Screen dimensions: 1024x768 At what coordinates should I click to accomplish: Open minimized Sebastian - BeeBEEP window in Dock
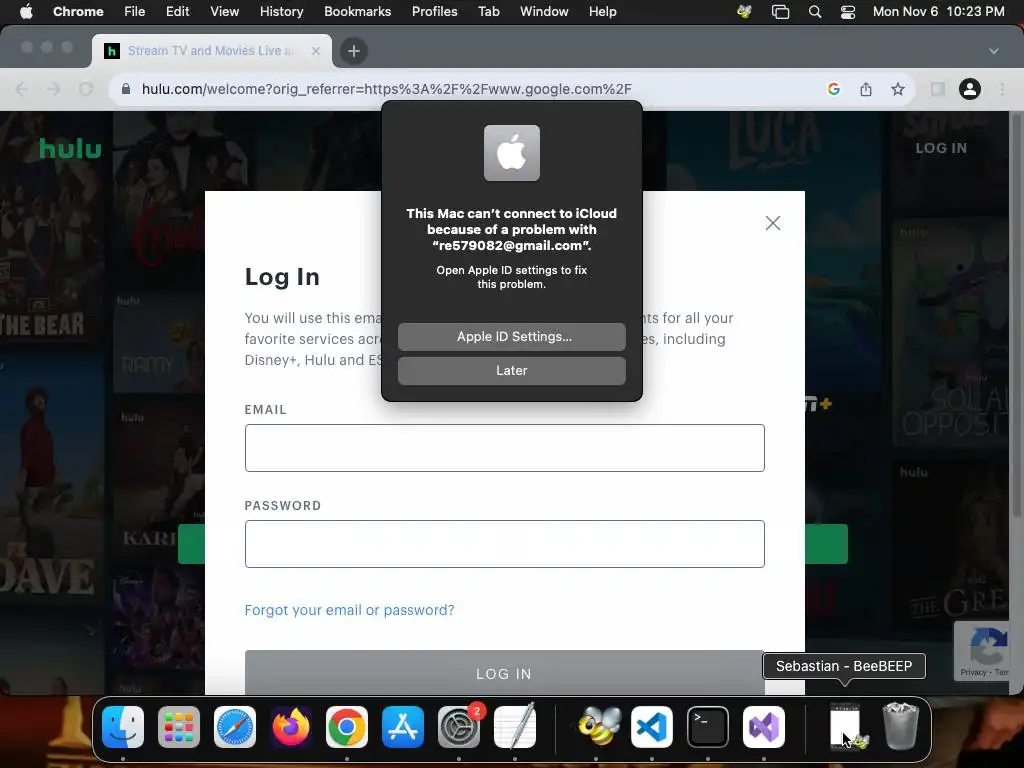coord(846,727)
